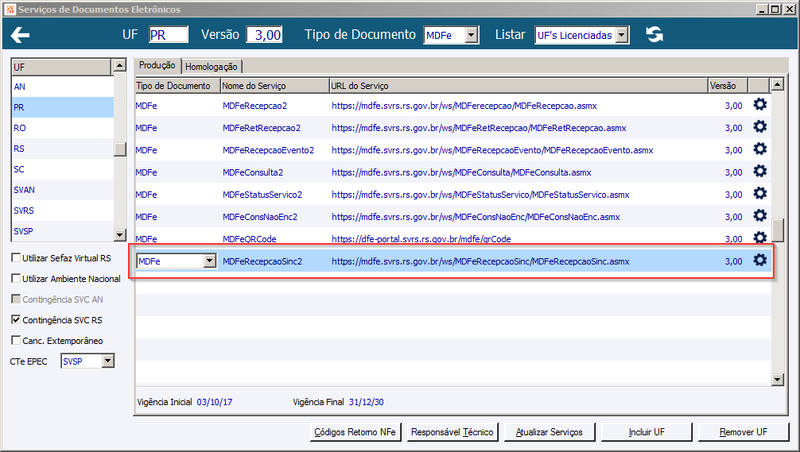The width and height of the screenshot is (800, 452).
Task: Click the services grid scrollbar thumb
Action: point(777,230)
